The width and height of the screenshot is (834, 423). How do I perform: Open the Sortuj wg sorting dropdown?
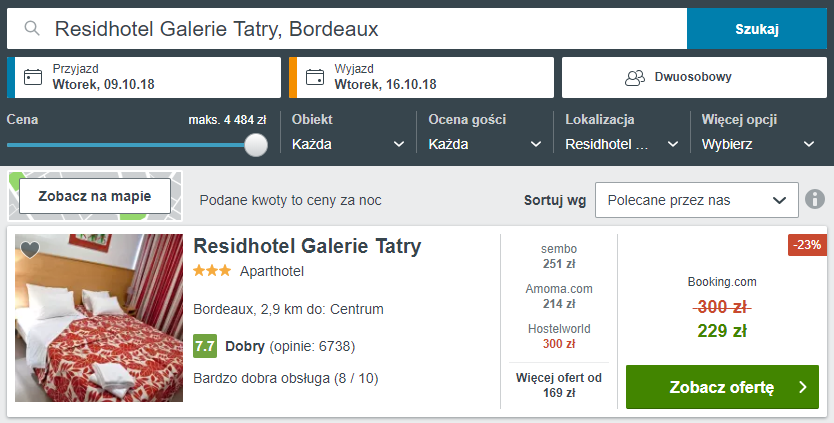696,200
